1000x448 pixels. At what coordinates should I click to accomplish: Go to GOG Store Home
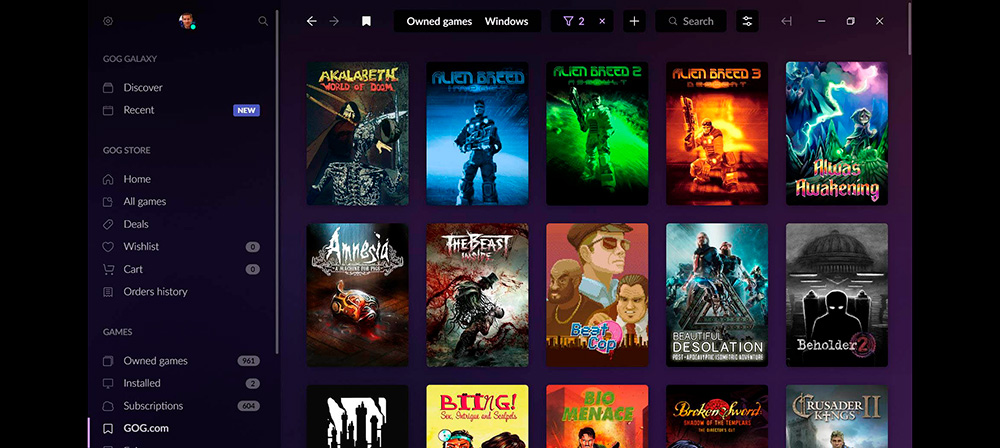(137, 179)
